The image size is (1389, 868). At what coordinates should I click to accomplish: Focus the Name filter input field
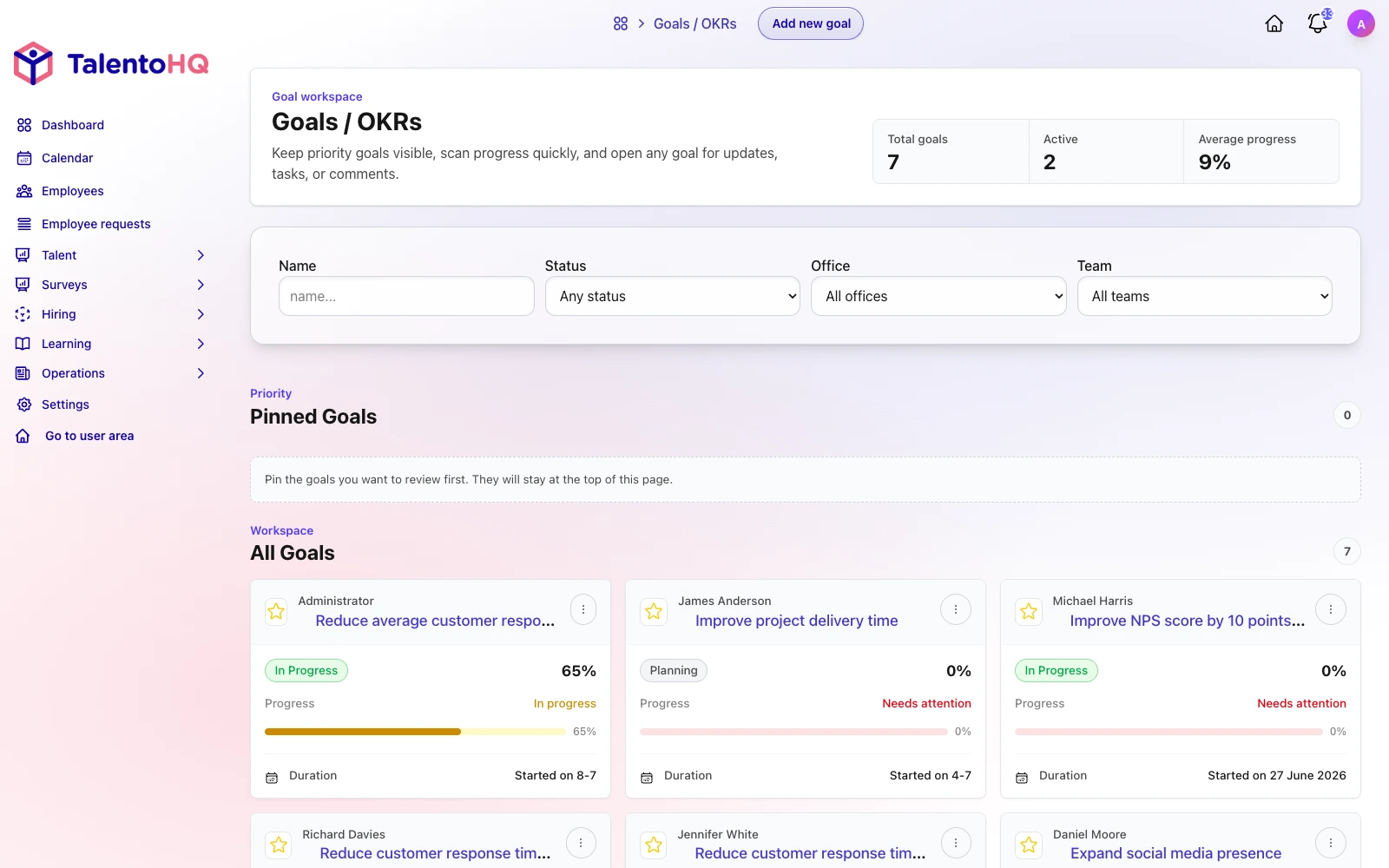point(406,296)
